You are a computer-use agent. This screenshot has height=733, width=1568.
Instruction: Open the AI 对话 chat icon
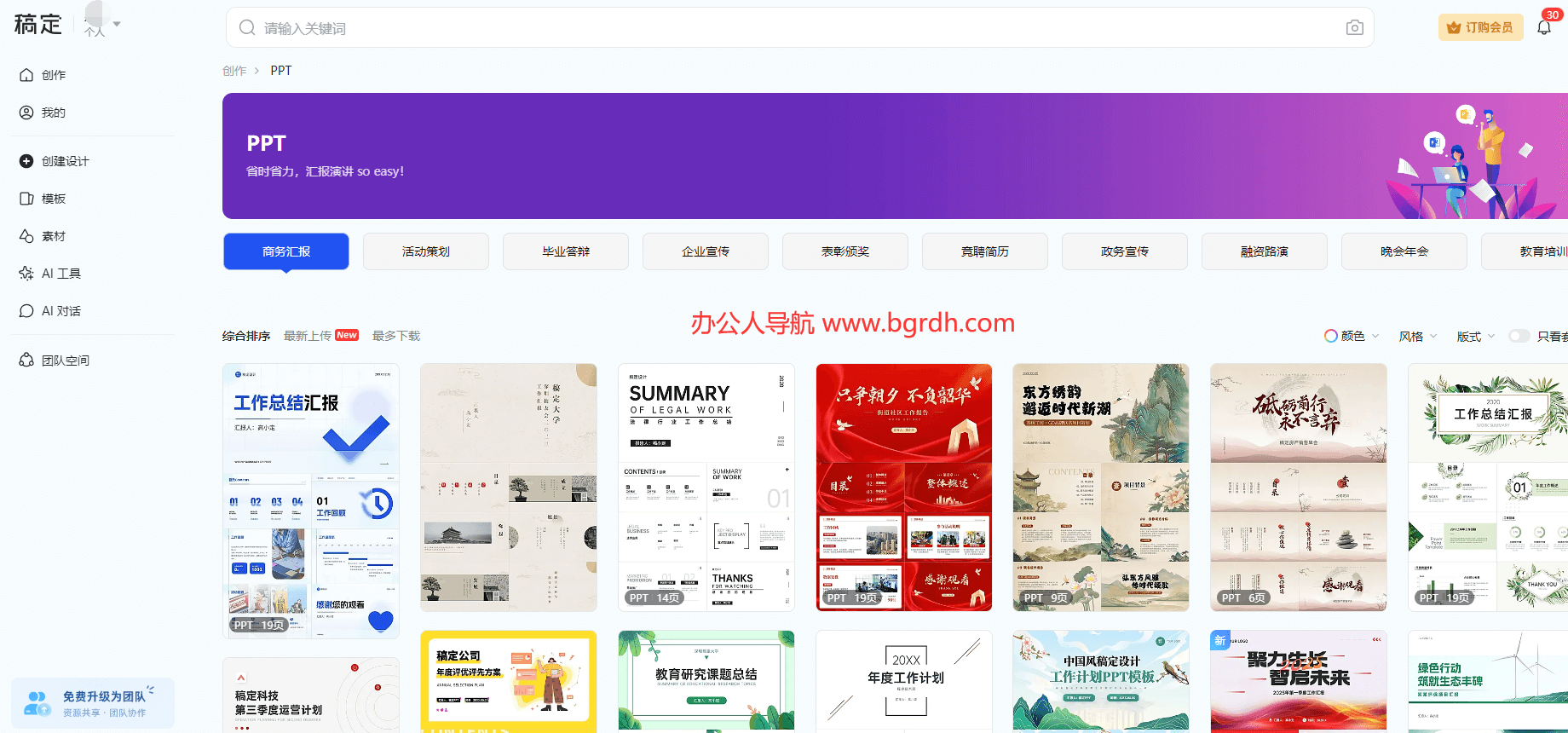coord(26,311)
